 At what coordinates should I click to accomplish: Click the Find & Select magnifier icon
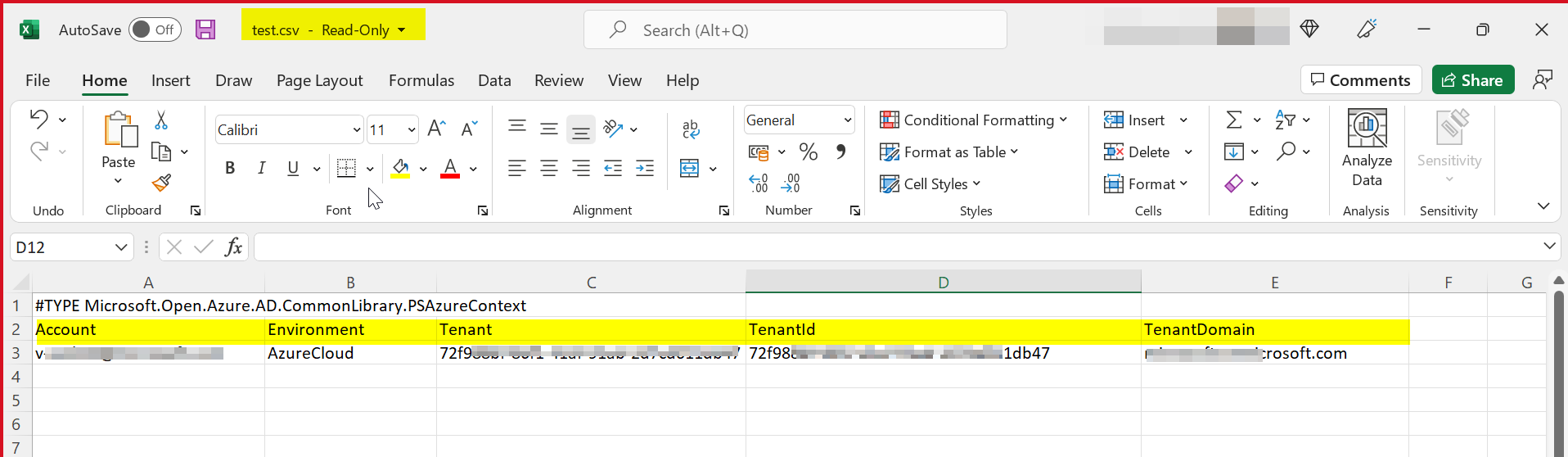click(x=1286, y=151)
